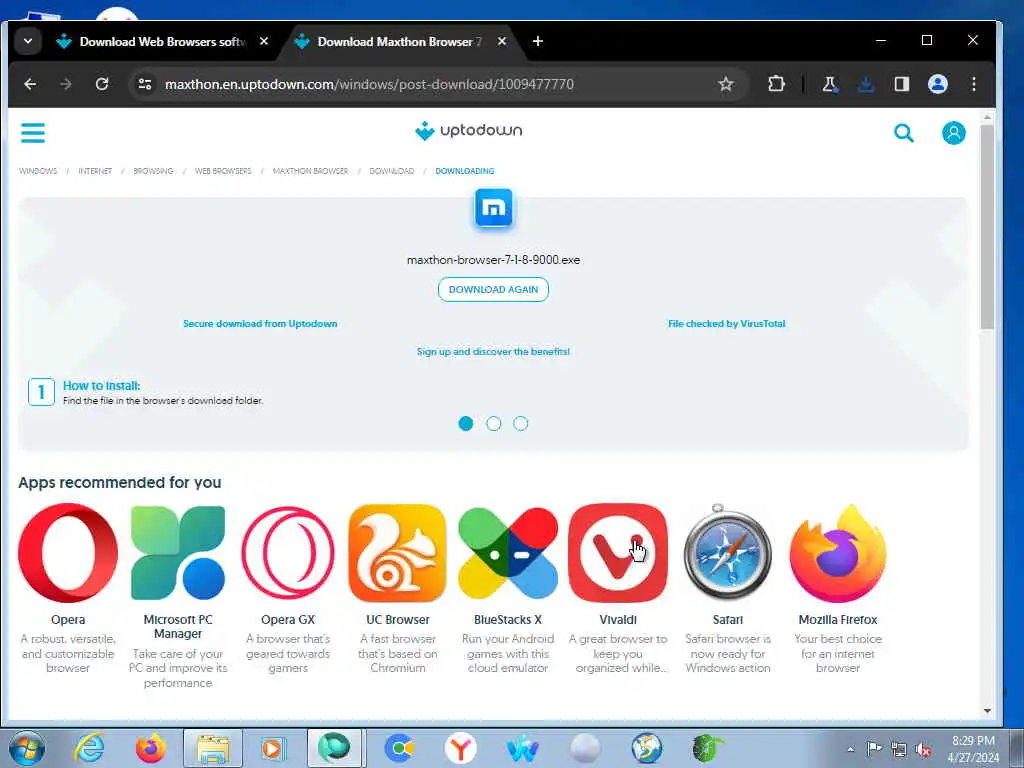Click the Maxthon browser app icon
Viewport: 1024px width, 768px height.
494,208
